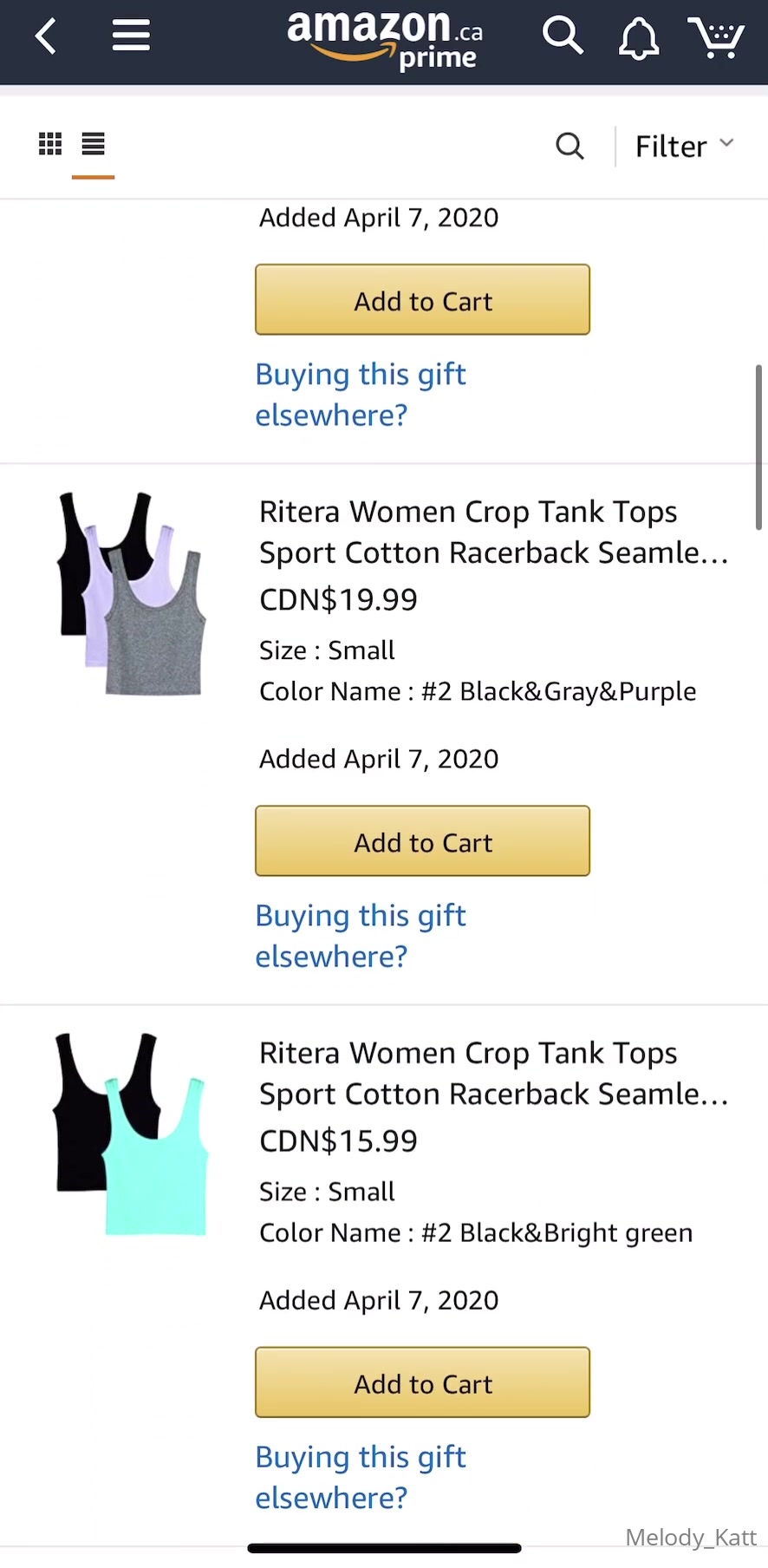Click the topmost Add to Cart button

pos(422,300)
